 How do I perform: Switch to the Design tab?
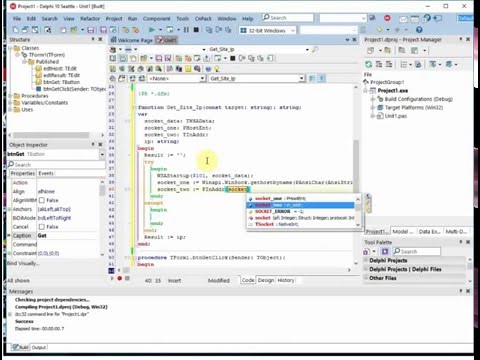coord(266,280)
